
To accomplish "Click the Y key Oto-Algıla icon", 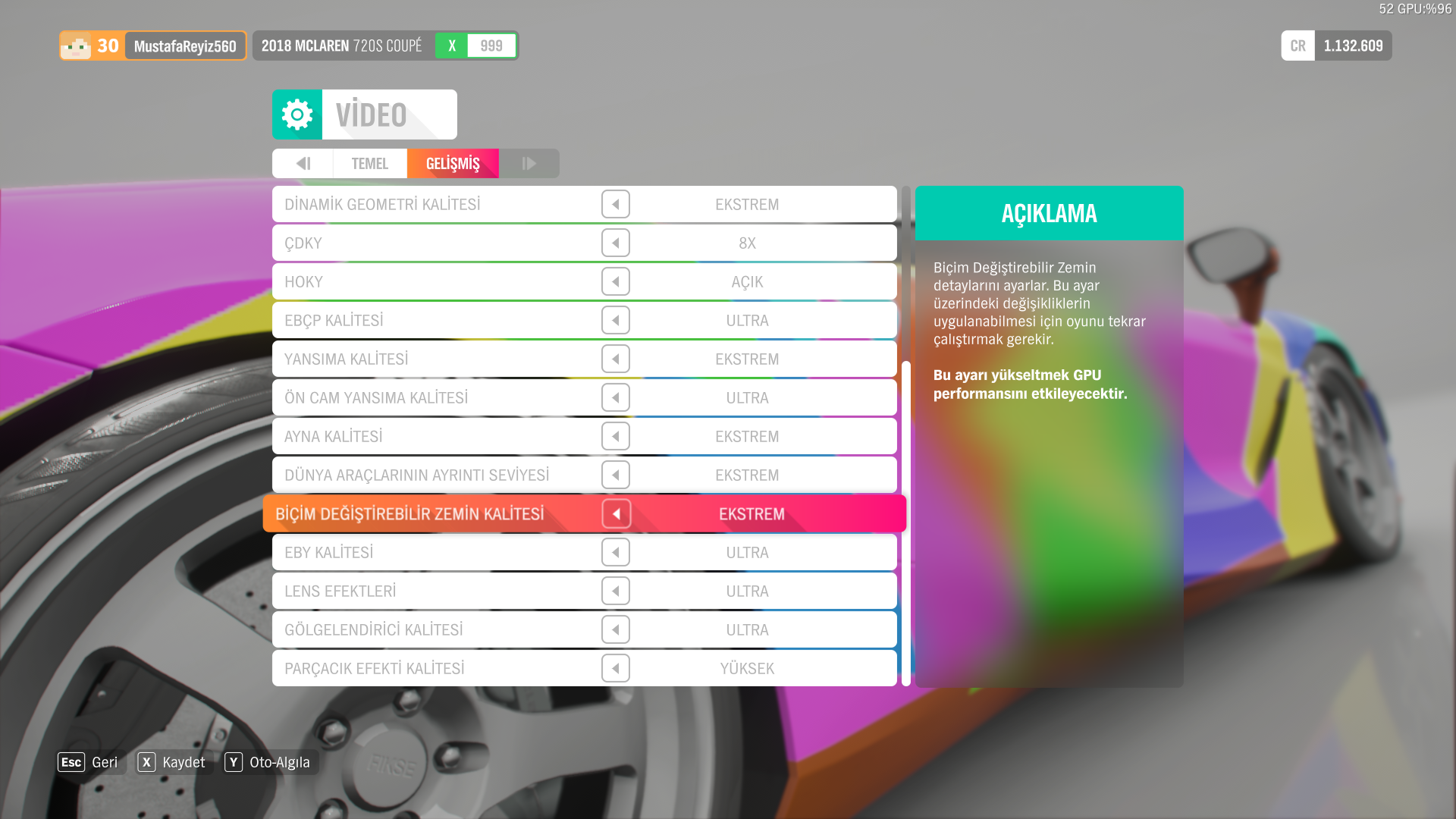I will [234, 762].
